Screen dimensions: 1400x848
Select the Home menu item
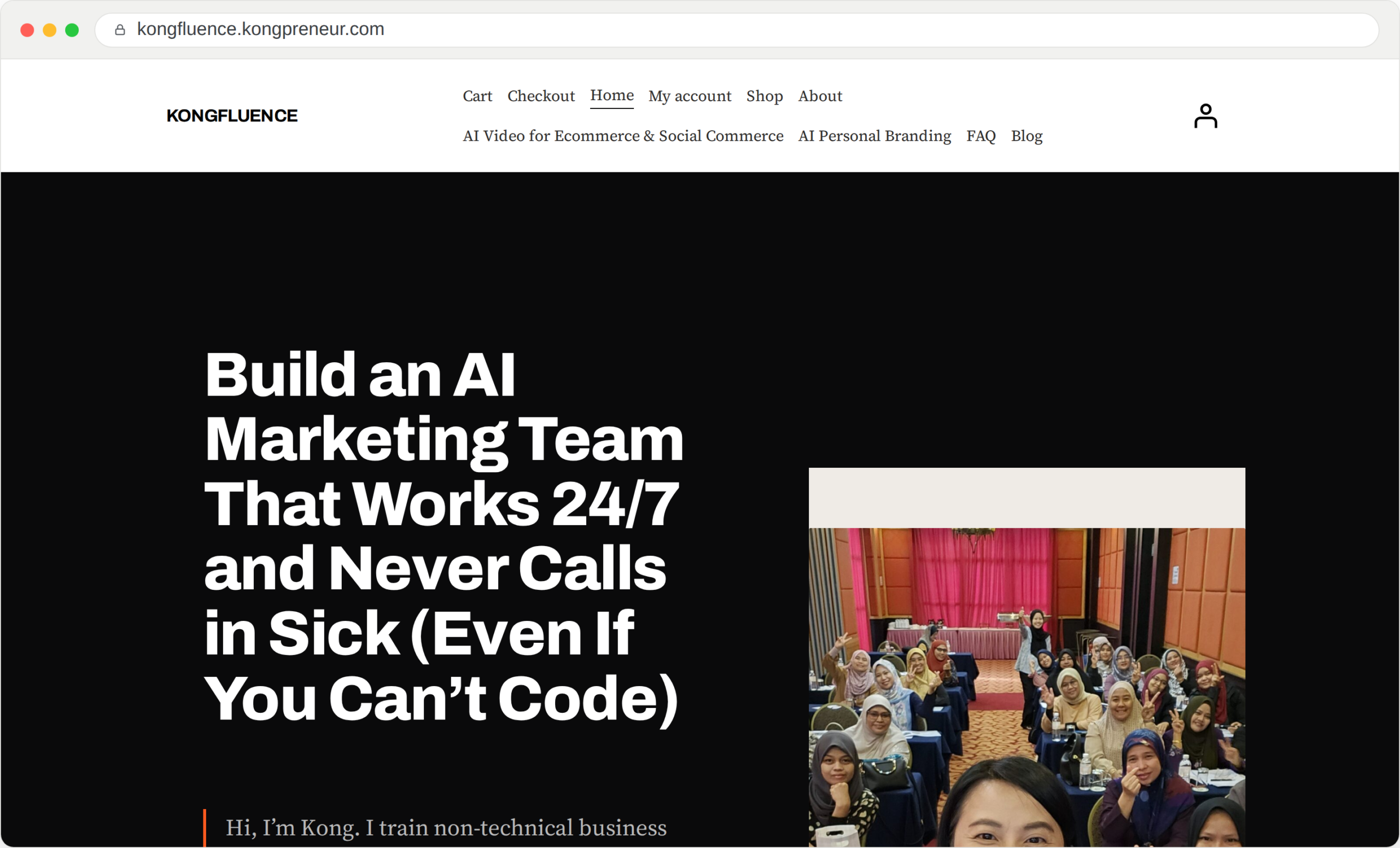tap(612, 96)
